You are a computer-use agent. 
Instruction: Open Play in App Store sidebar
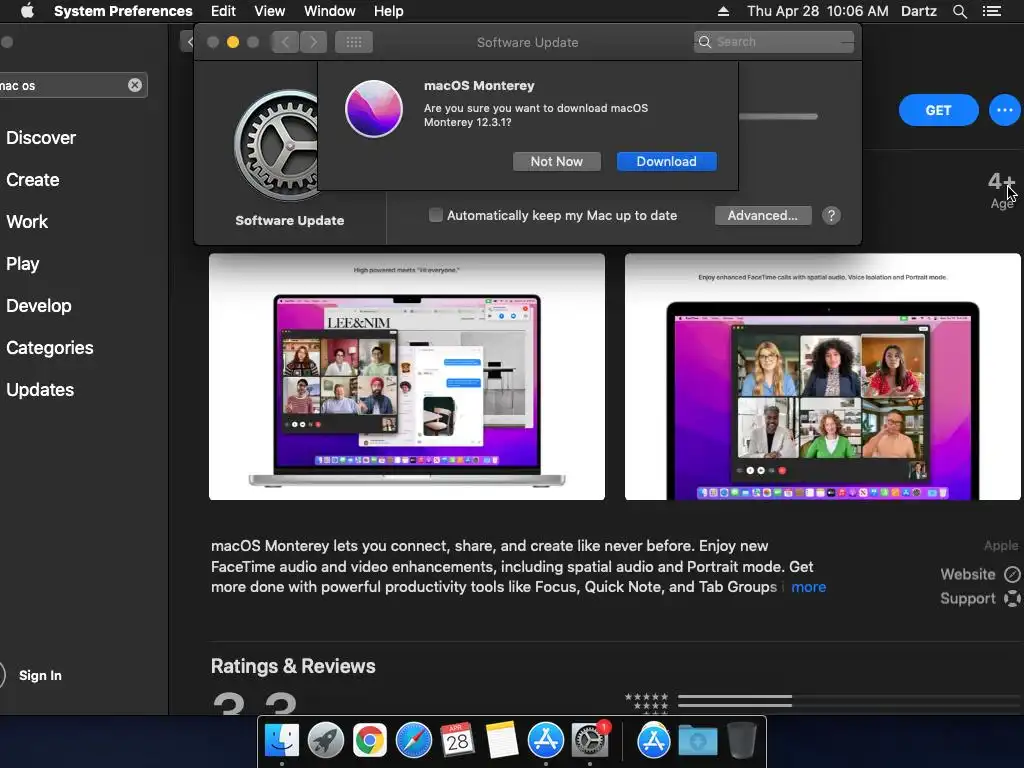pos(23,264)
